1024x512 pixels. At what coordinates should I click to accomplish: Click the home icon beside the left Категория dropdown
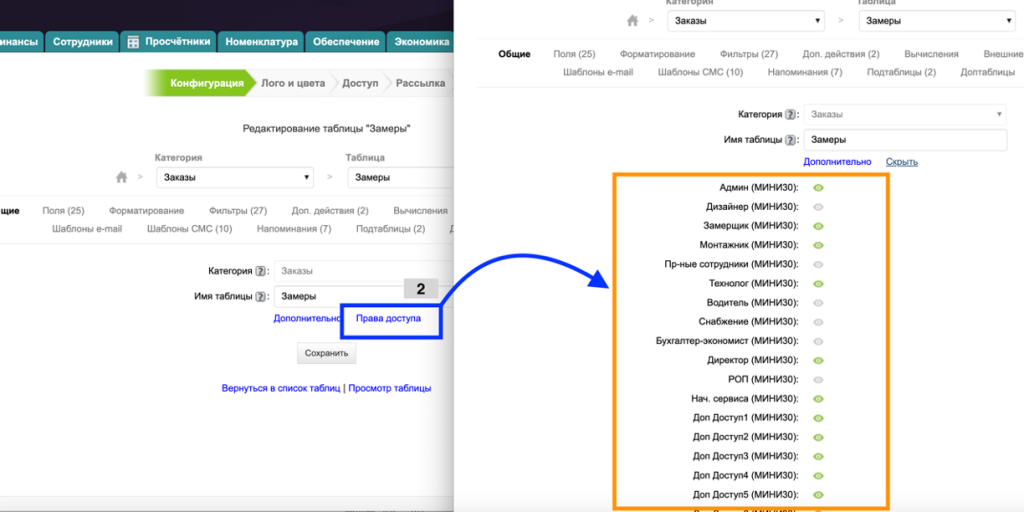point(122,178)
